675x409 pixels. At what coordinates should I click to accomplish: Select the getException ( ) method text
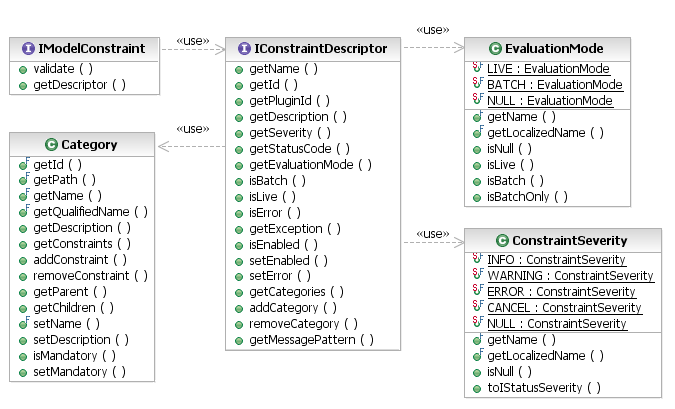[295, 229]
